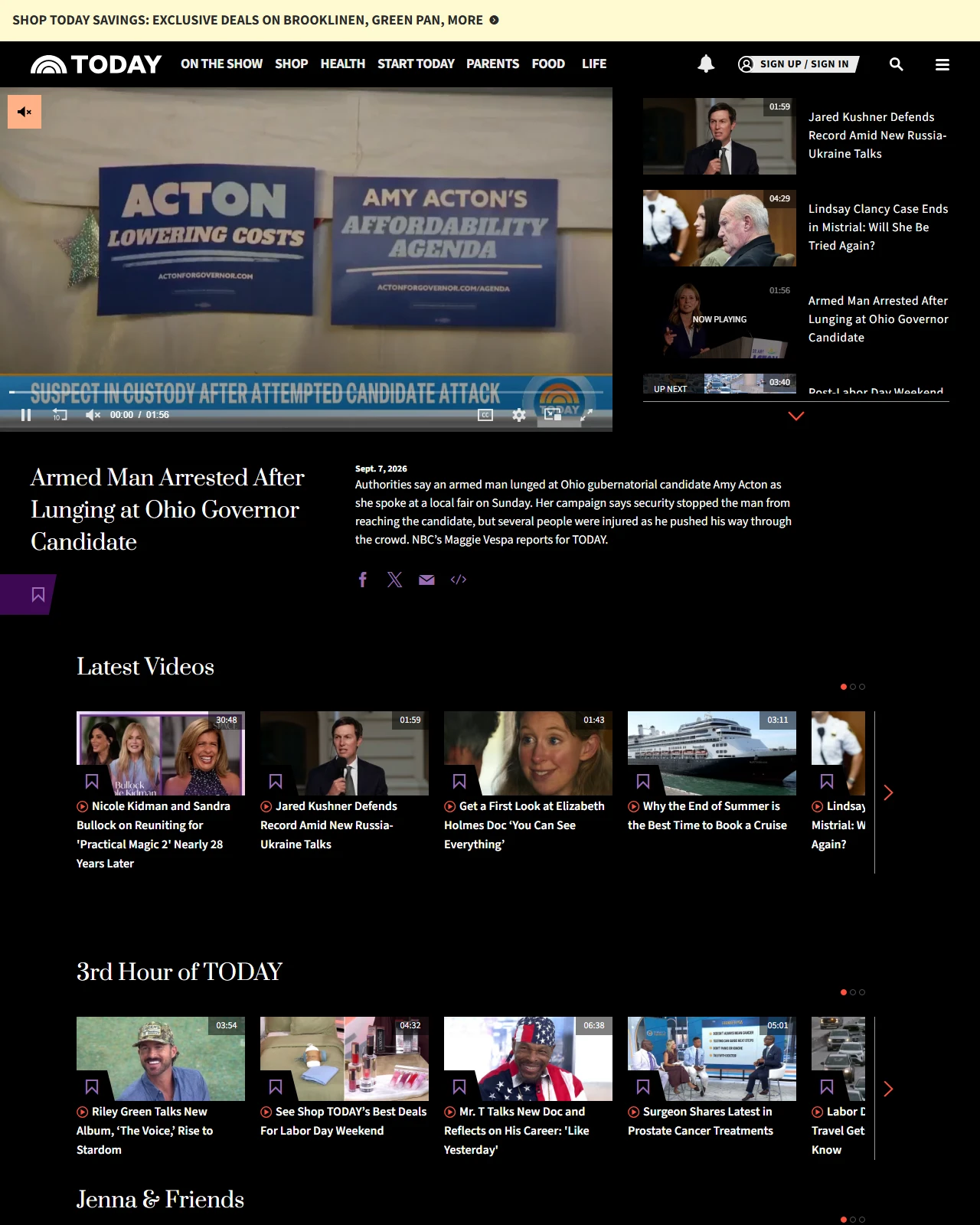Unmute video with orange speaker button

tap(24, 112)
